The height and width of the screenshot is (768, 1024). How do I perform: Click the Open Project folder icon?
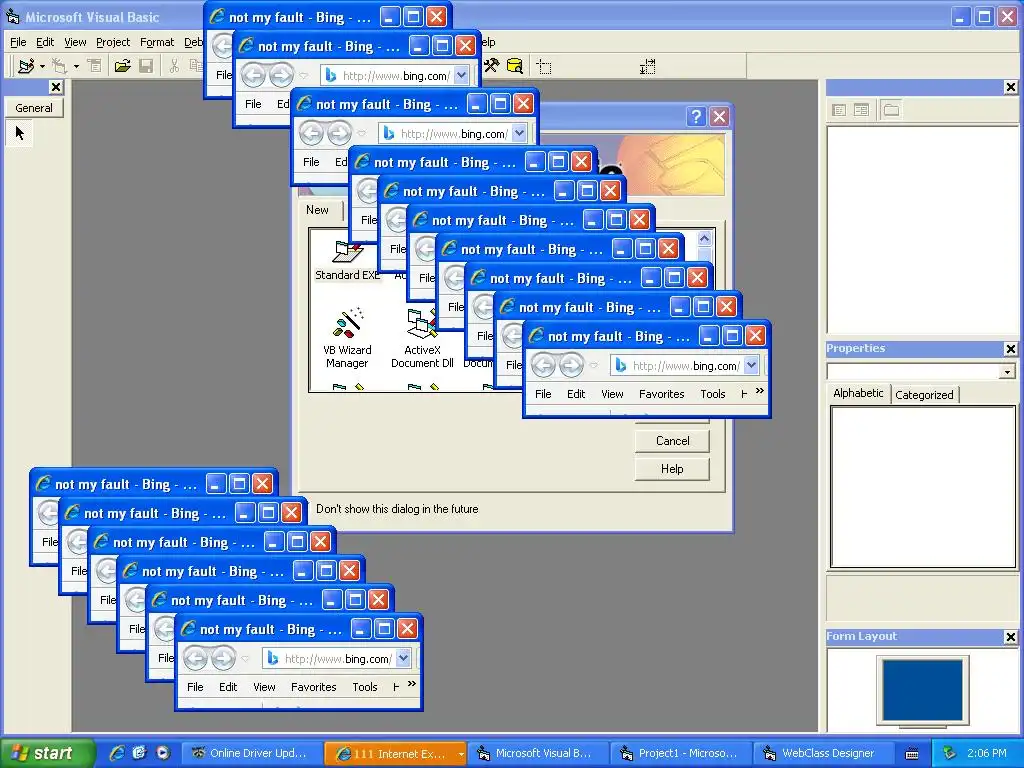[x=122, y=66]
